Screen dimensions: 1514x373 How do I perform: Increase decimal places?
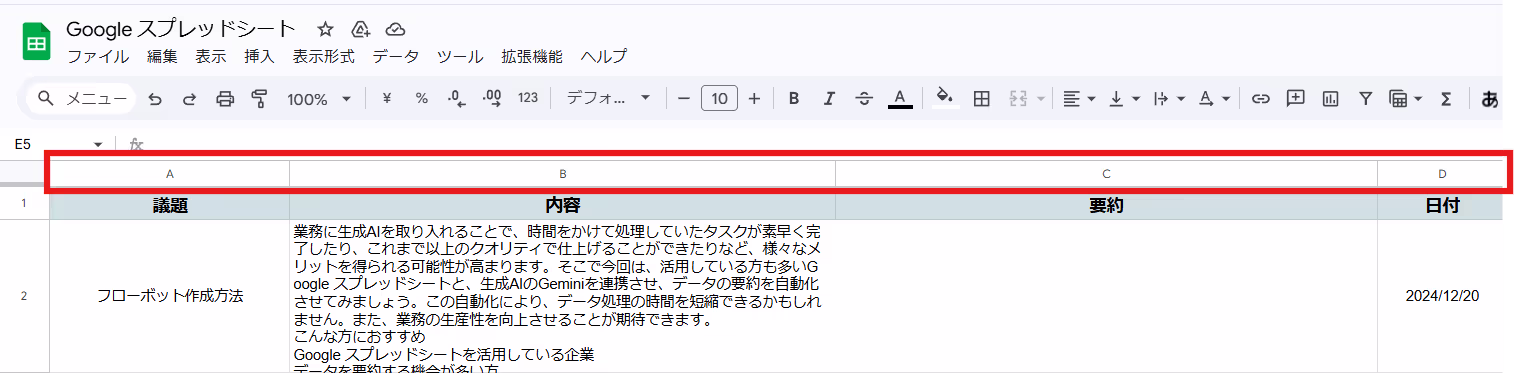click(492, 98)
